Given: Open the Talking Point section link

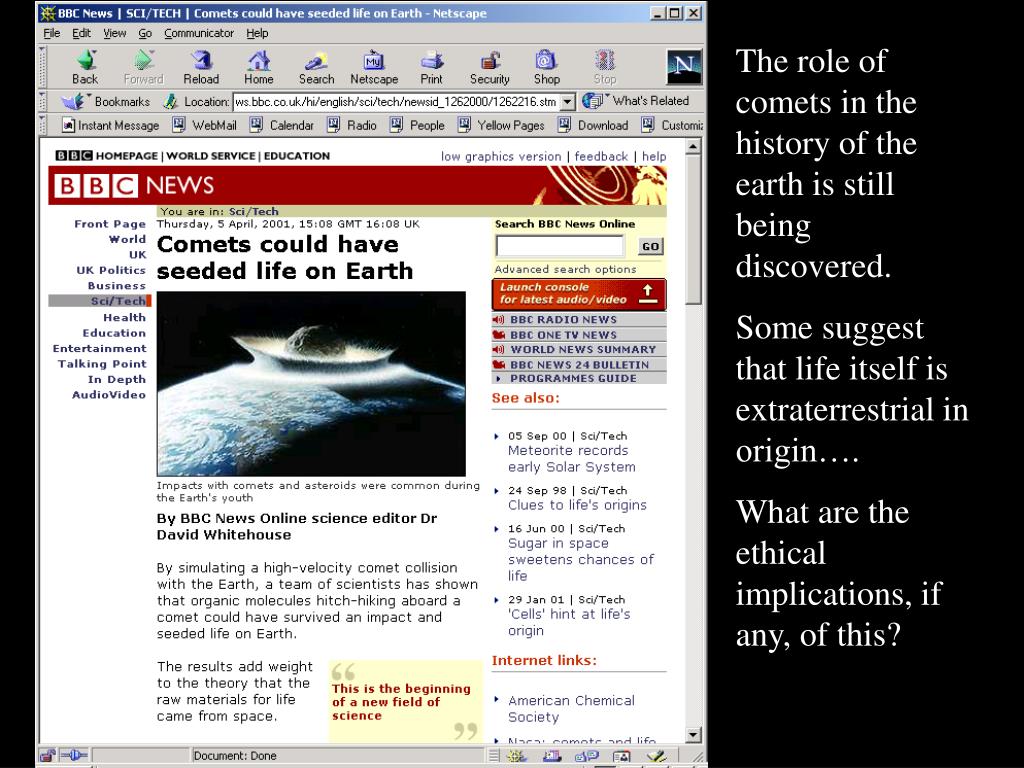Looking at the screenshot, I should pos(102,364).
